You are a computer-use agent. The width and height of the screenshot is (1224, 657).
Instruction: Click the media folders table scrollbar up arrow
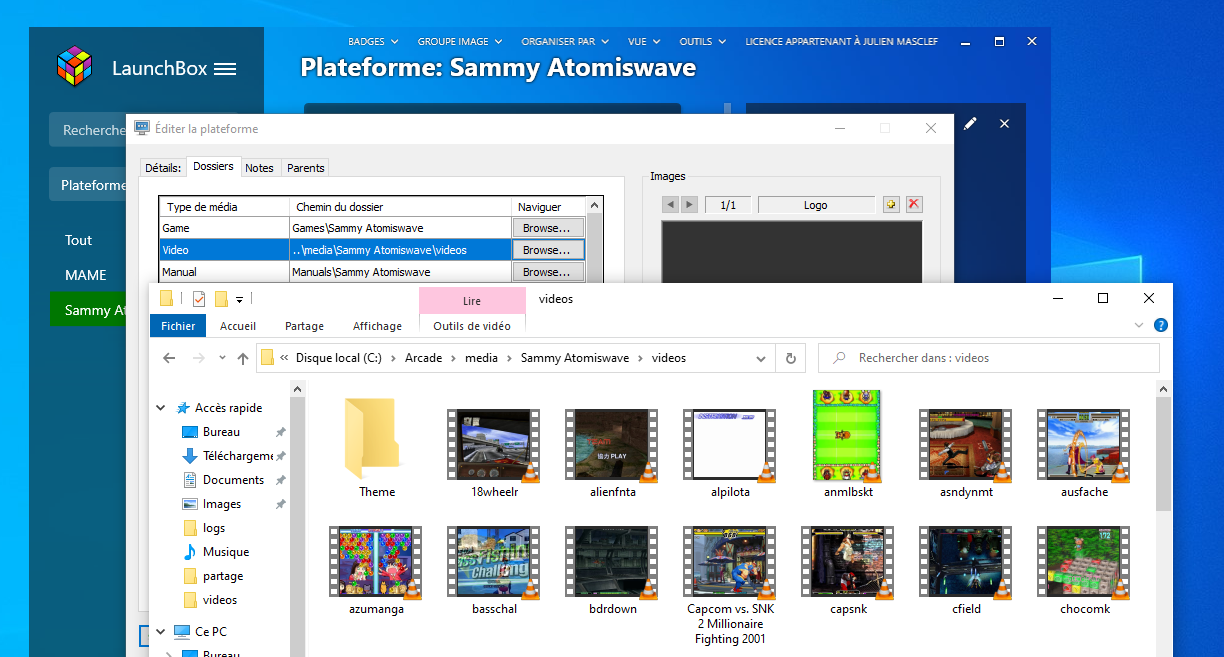pos(595,206)
